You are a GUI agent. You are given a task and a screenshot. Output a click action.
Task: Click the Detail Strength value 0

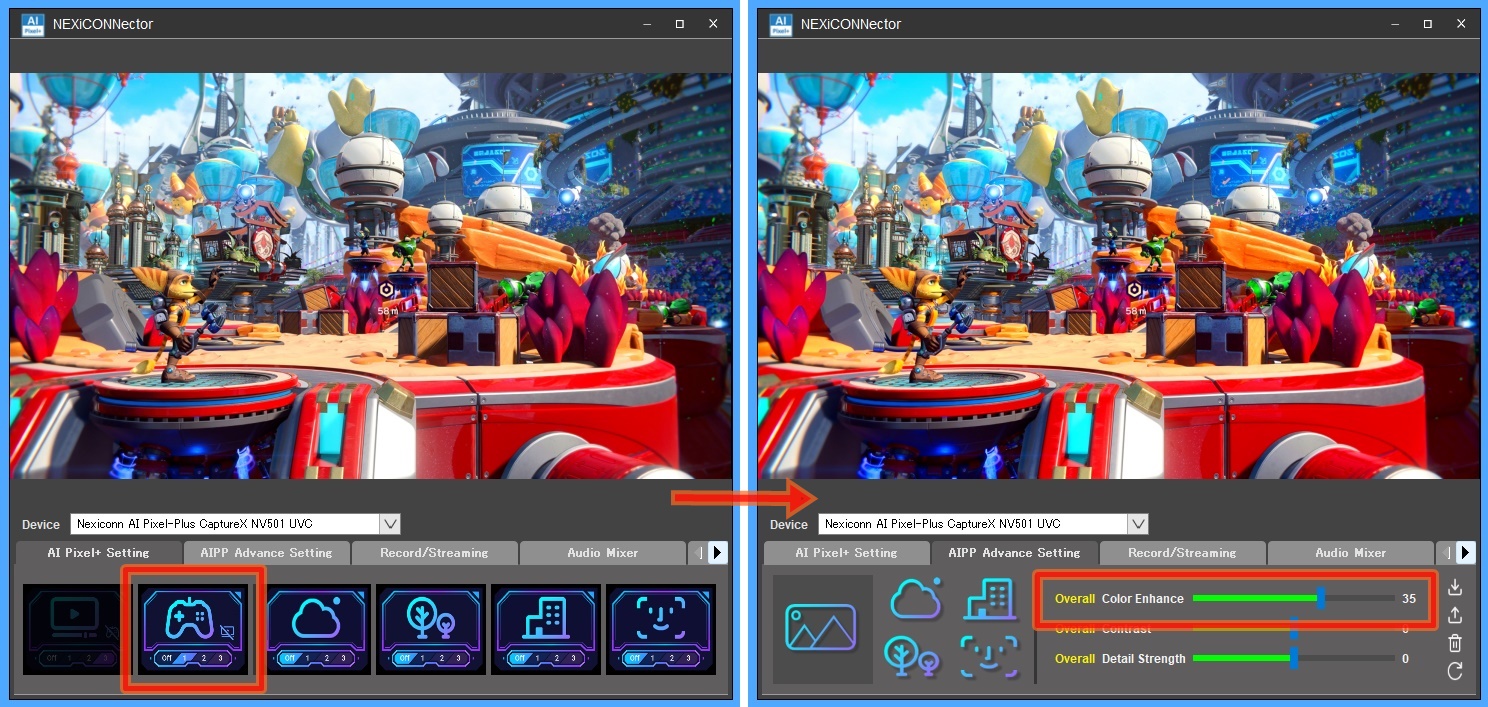(x=1405, y=659)
